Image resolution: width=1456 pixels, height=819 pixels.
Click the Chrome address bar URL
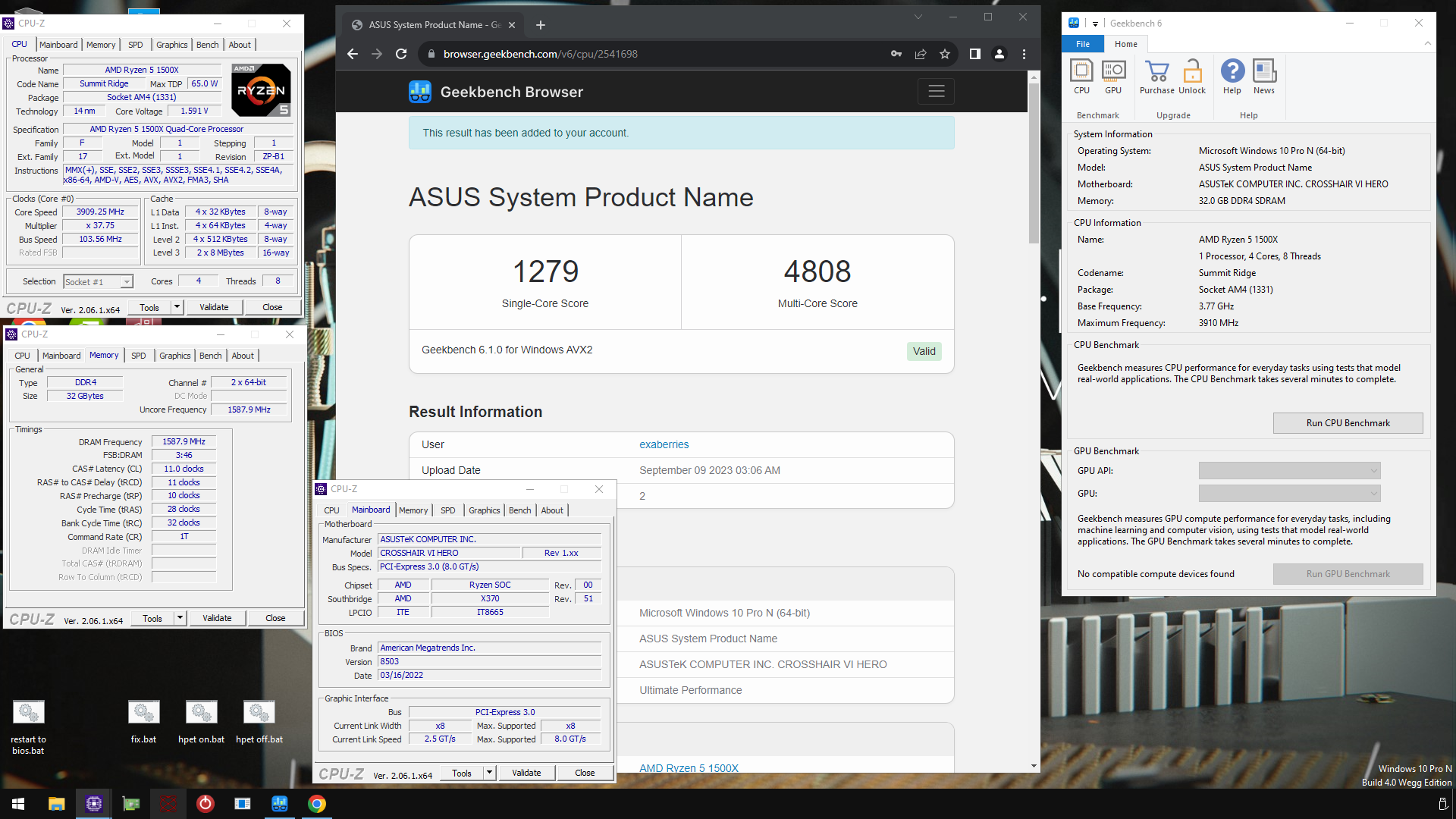(540, 54)
